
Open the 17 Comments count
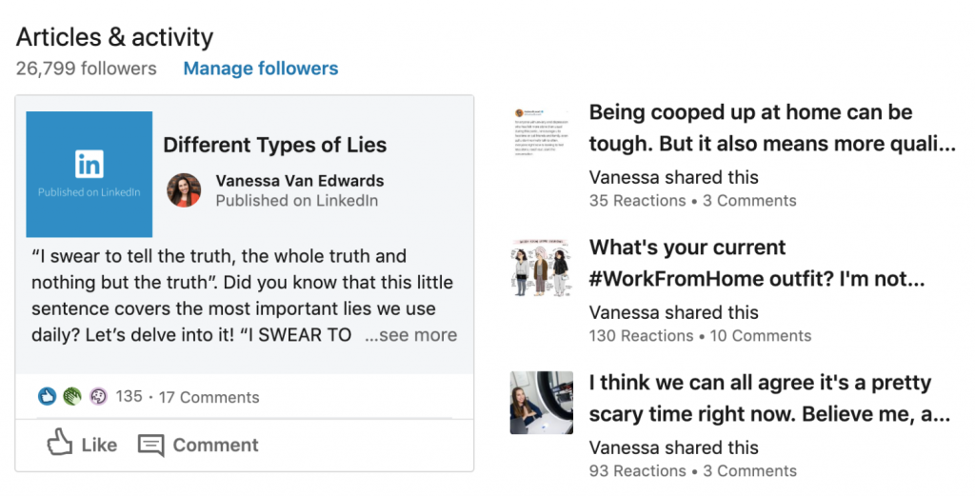point(209,397)
